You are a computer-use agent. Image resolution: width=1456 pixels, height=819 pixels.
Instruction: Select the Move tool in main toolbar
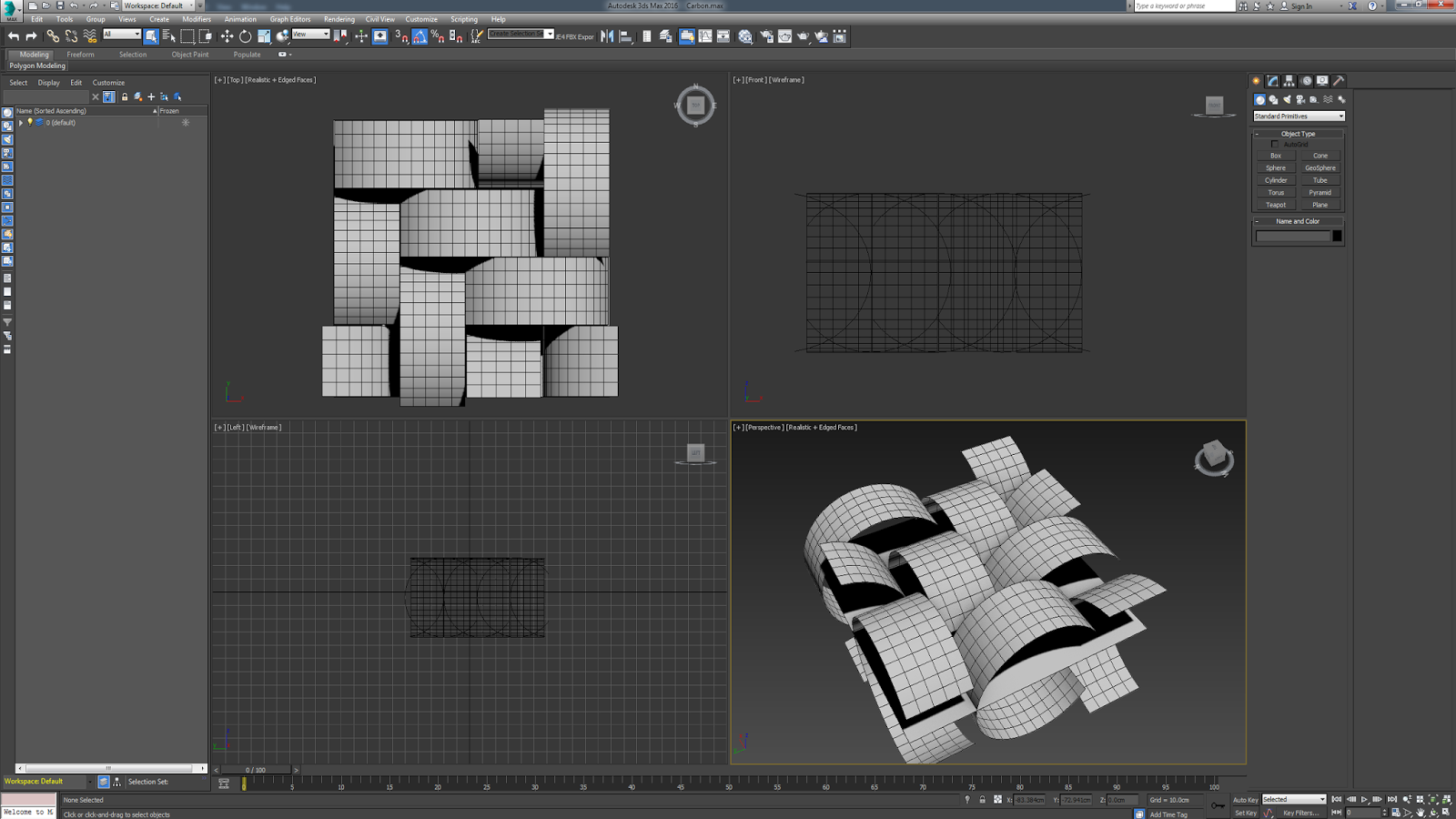[x=227, y=36]
